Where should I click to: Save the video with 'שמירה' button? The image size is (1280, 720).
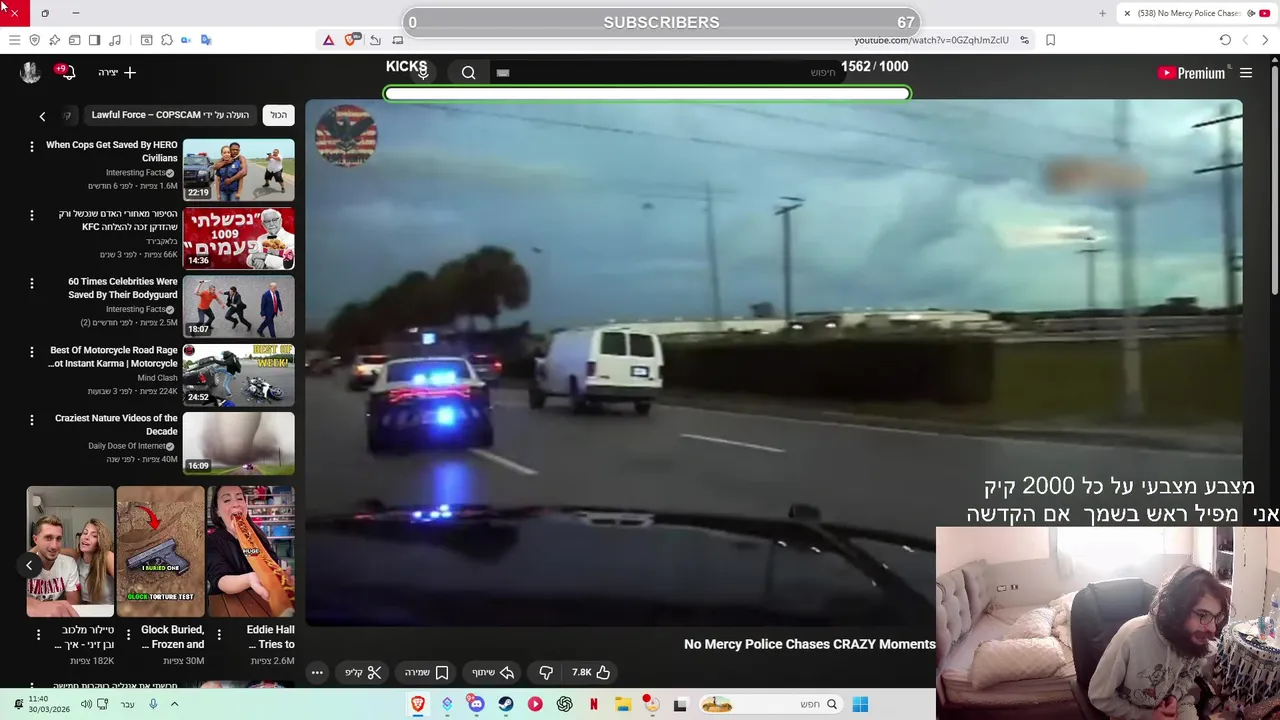point(426,673)
